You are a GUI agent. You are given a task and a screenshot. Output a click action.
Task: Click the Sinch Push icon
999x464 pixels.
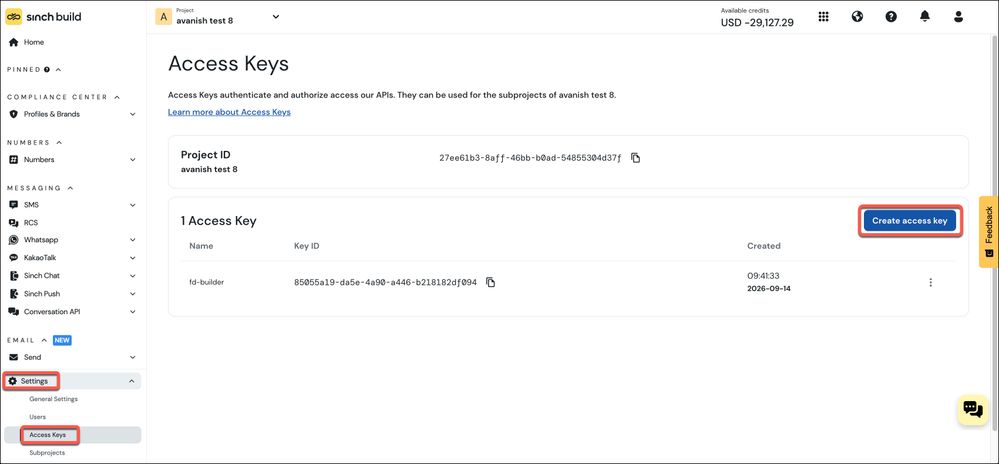[13, 294]
